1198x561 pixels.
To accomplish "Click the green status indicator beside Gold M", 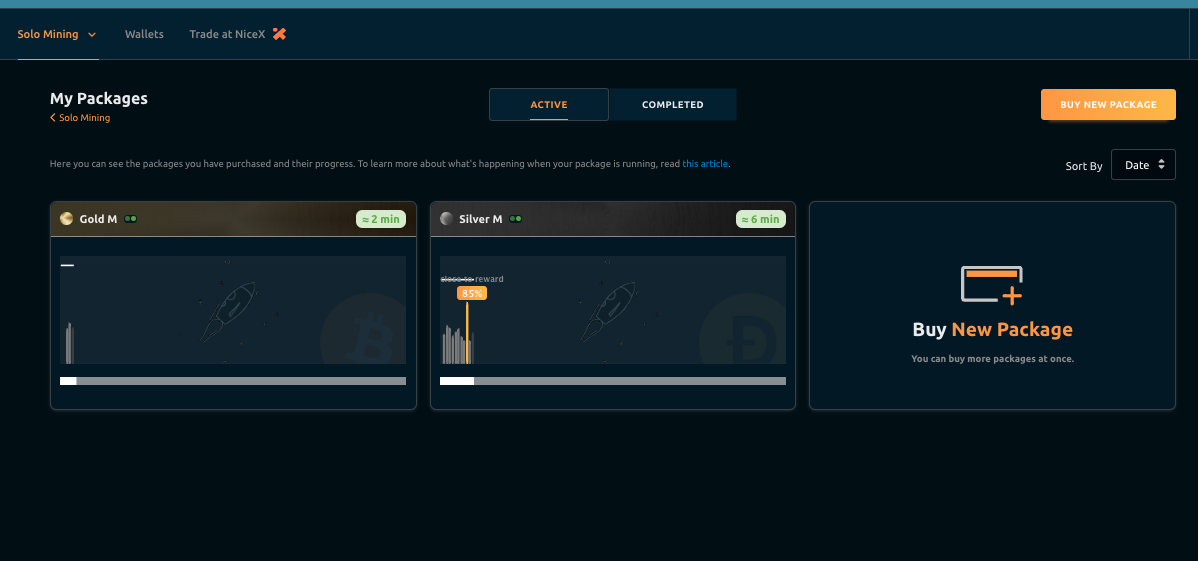I will 131,219.
